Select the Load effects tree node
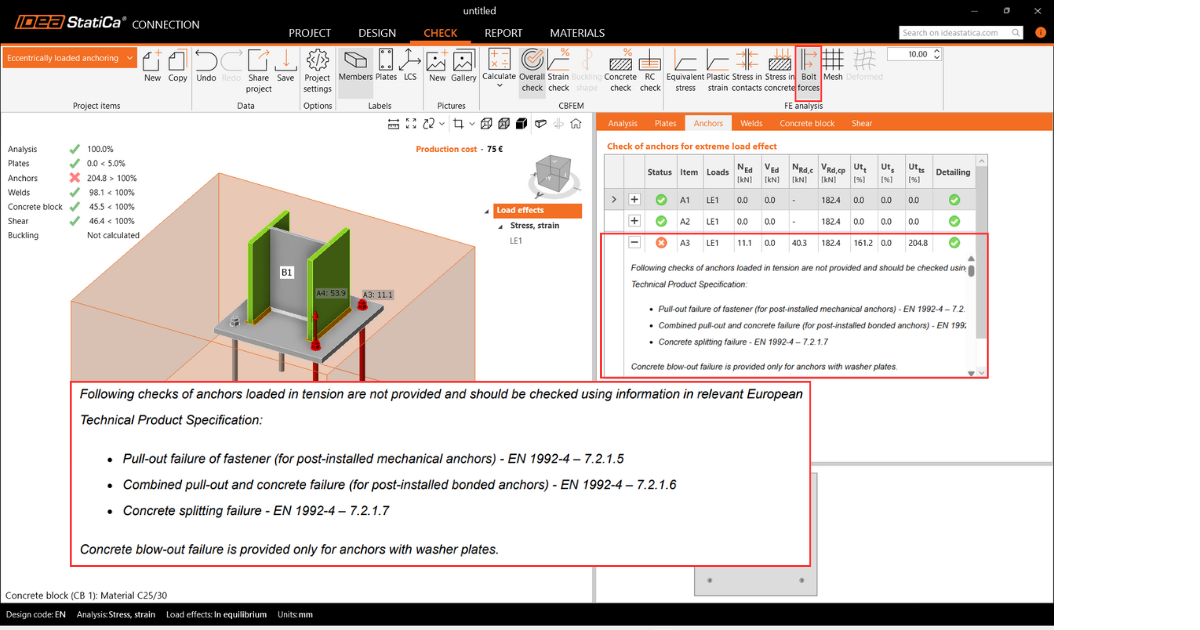The height and width of the screenshot is (630, 1200). tap(537, 211)
